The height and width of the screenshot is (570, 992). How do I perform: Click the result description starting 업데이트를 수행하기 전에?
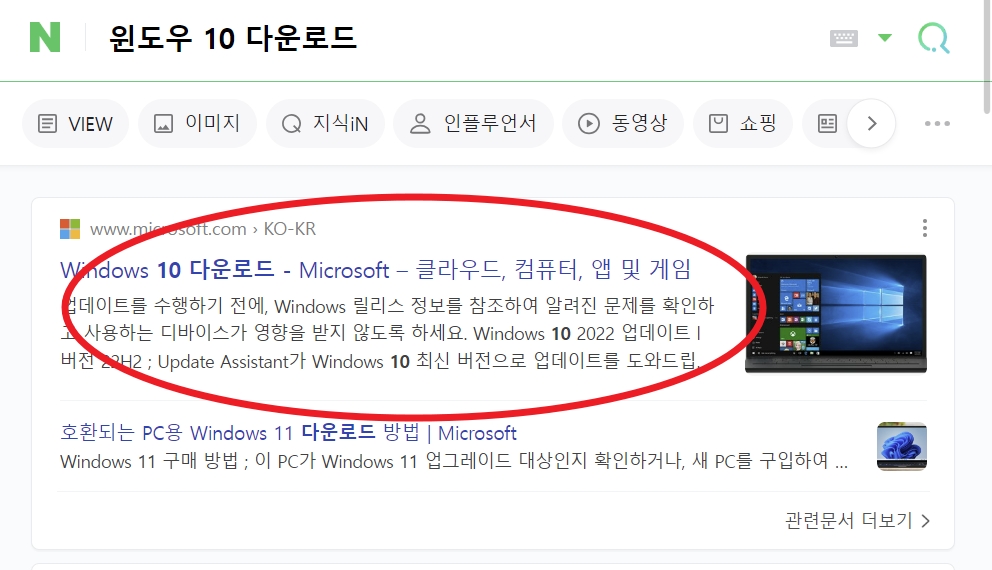(x=387, y=333)
